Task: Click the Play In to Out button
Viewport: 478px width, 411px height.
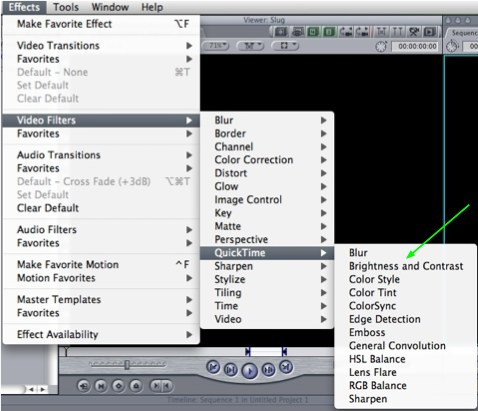Action: click(230, 370)
